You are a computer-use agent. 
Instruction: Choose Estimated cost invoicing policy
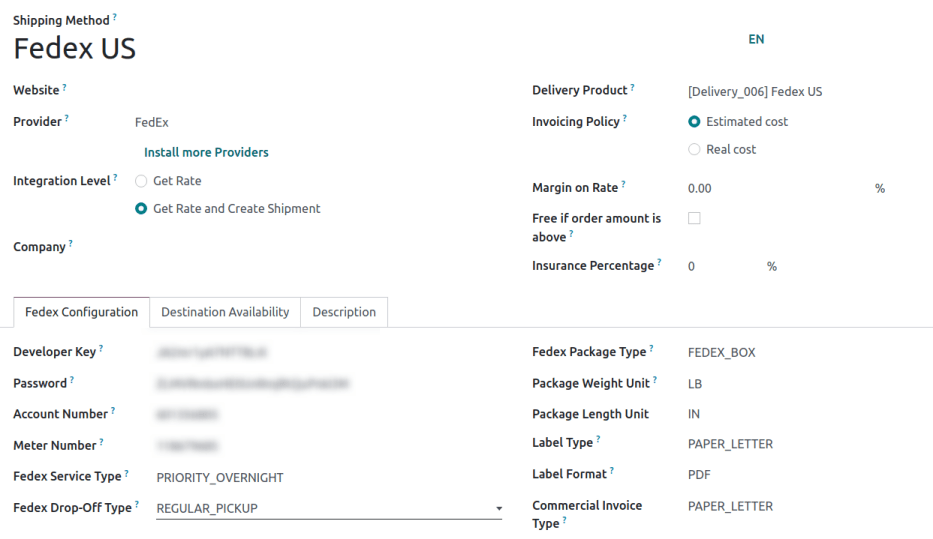point(694,121)
